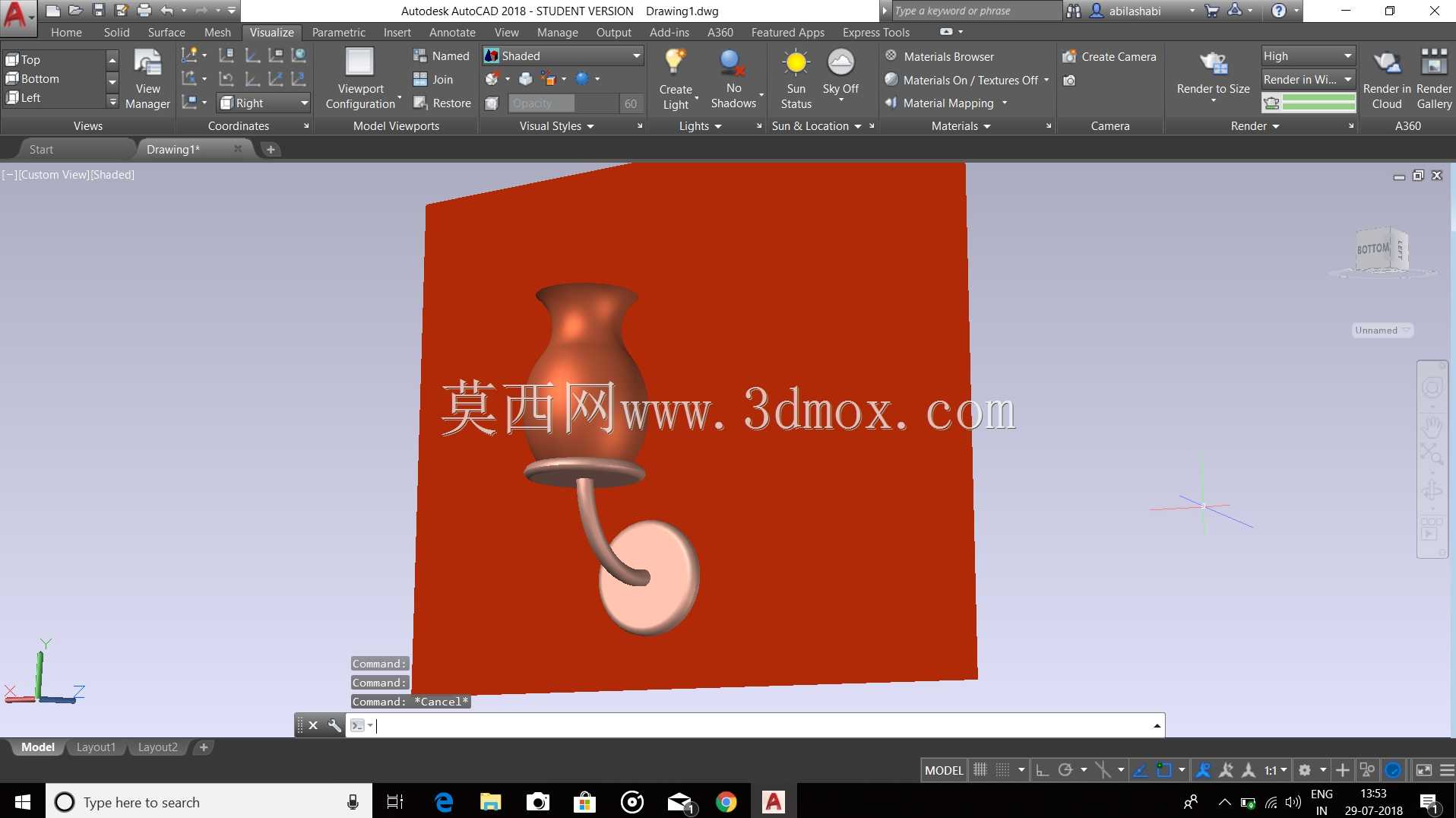The height and width of the screenshot is (818, 1456).
Task: Expand the Visual Styles panel
Action: coord(557,126)
